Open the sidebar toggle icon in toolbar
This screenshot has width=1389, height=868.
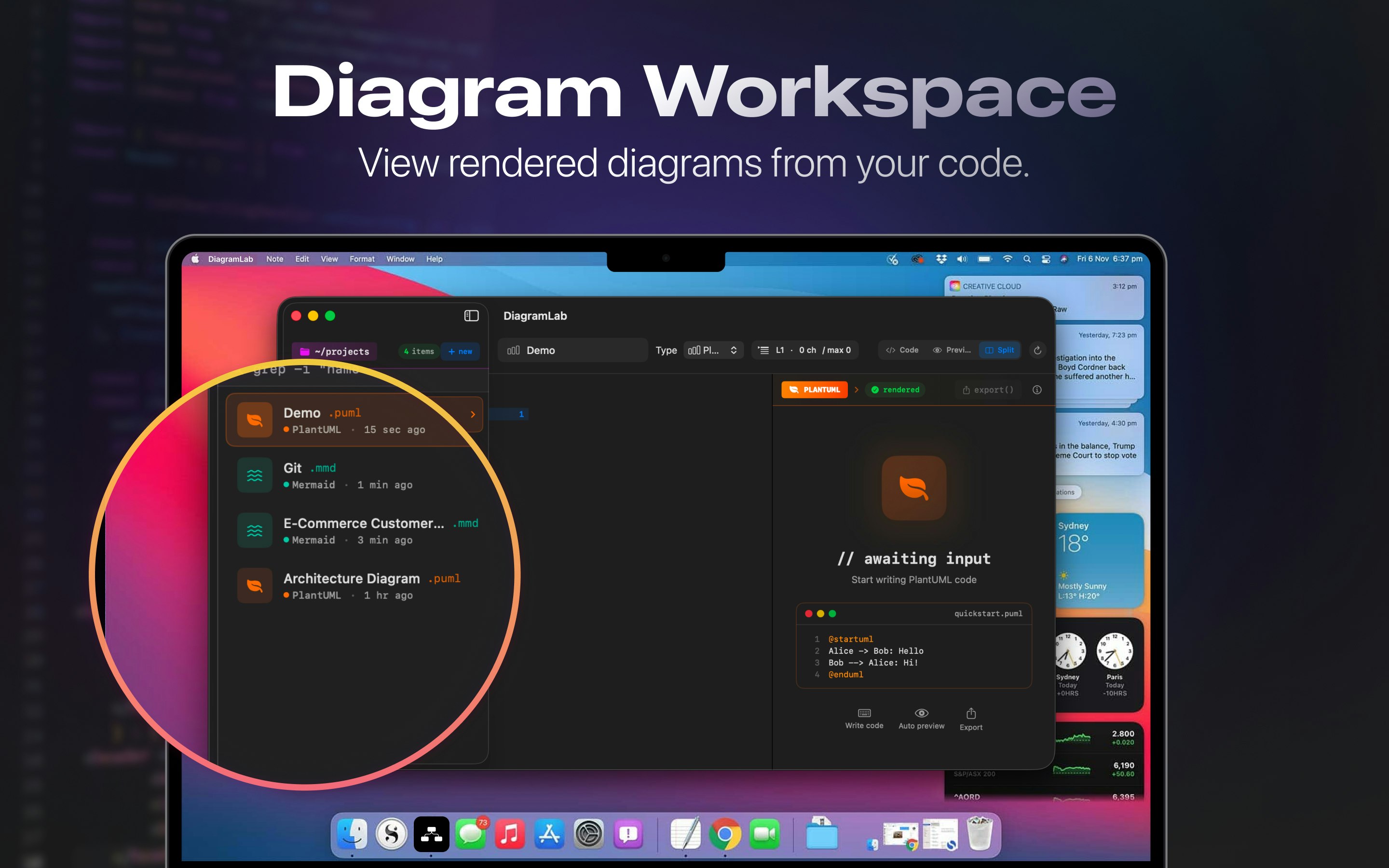pos(471,316)
